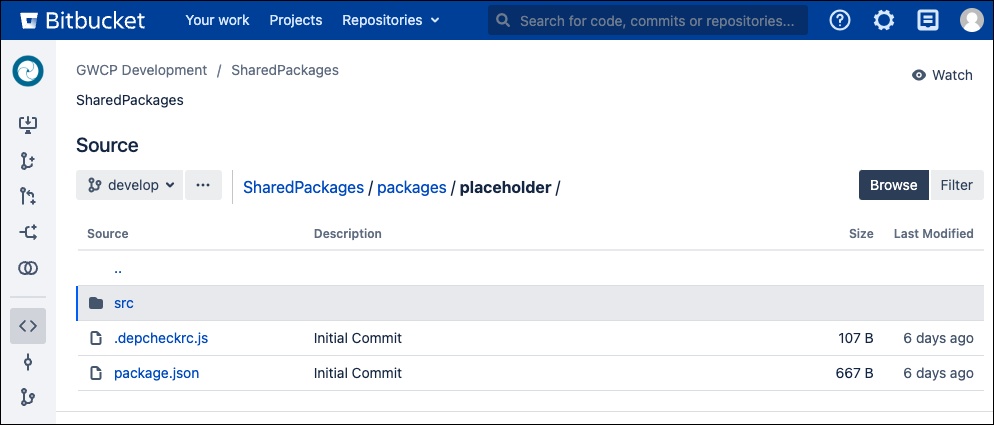Toggle Watch on the repository
The image size is (994, 425).
[x=942, y=75]
